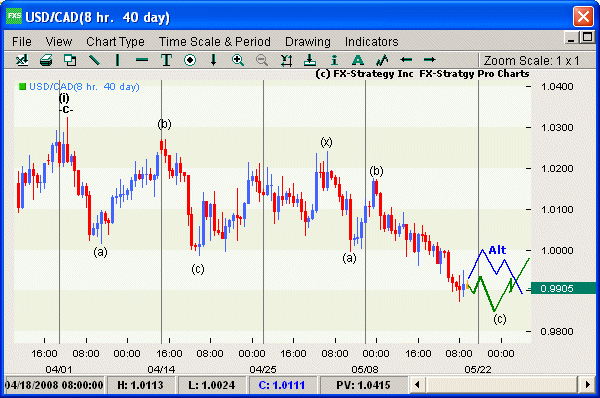Select the text T annotation tool

coord(166,60)
